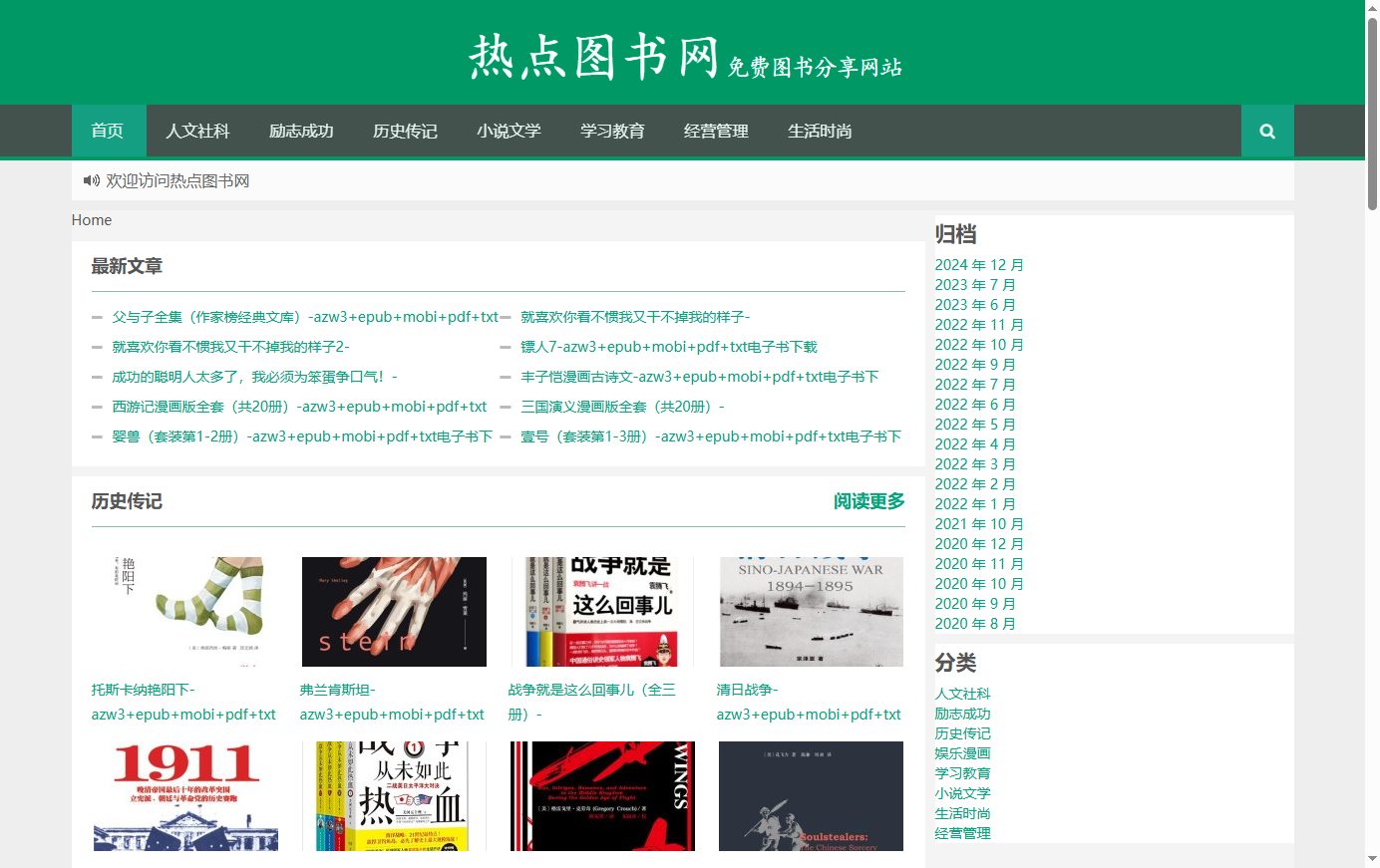
Task: Go to the 励志成功 nav menu
Action: (301, 131)
